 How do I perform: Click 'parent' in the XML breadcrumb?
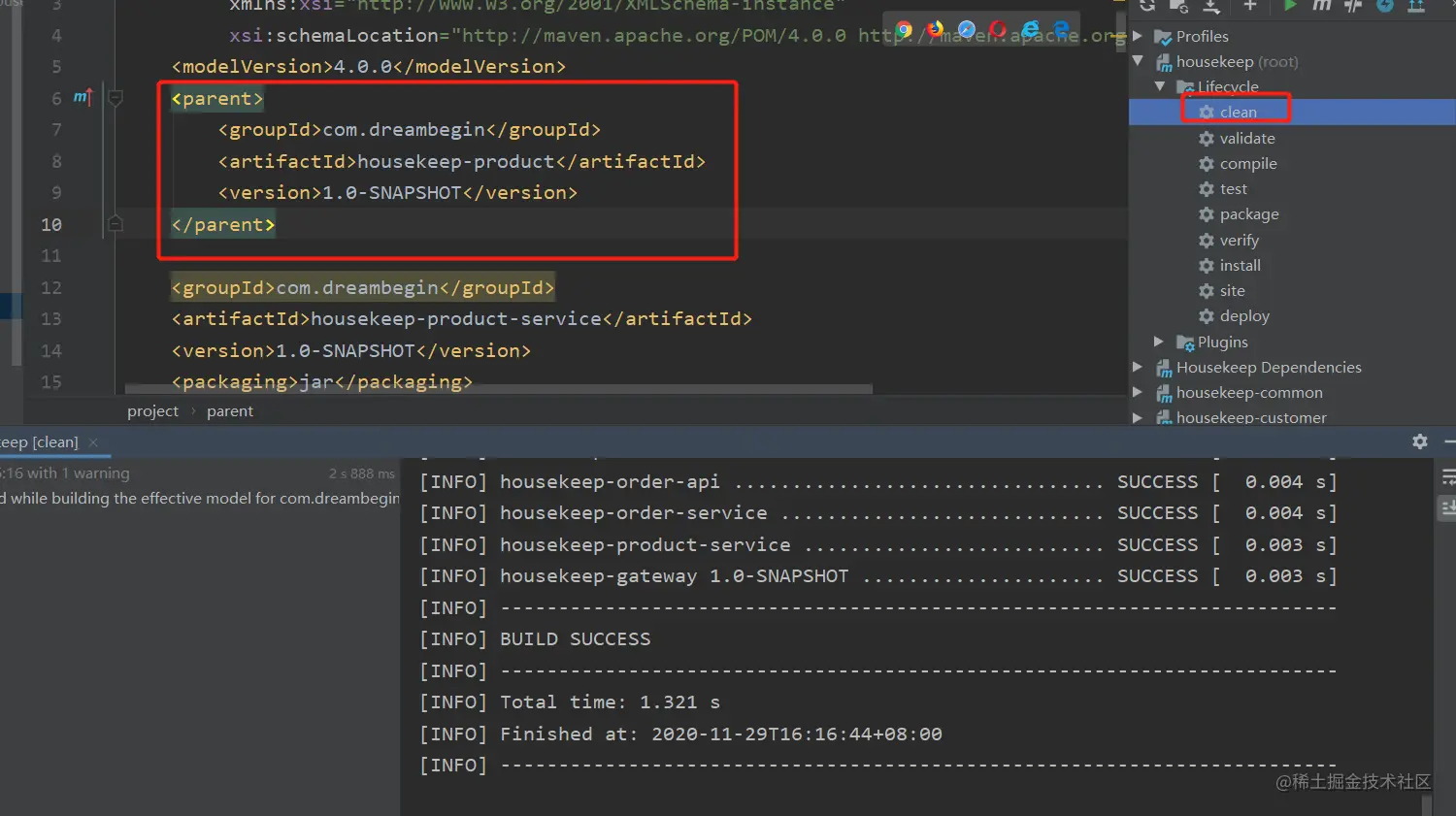[230, 410]
